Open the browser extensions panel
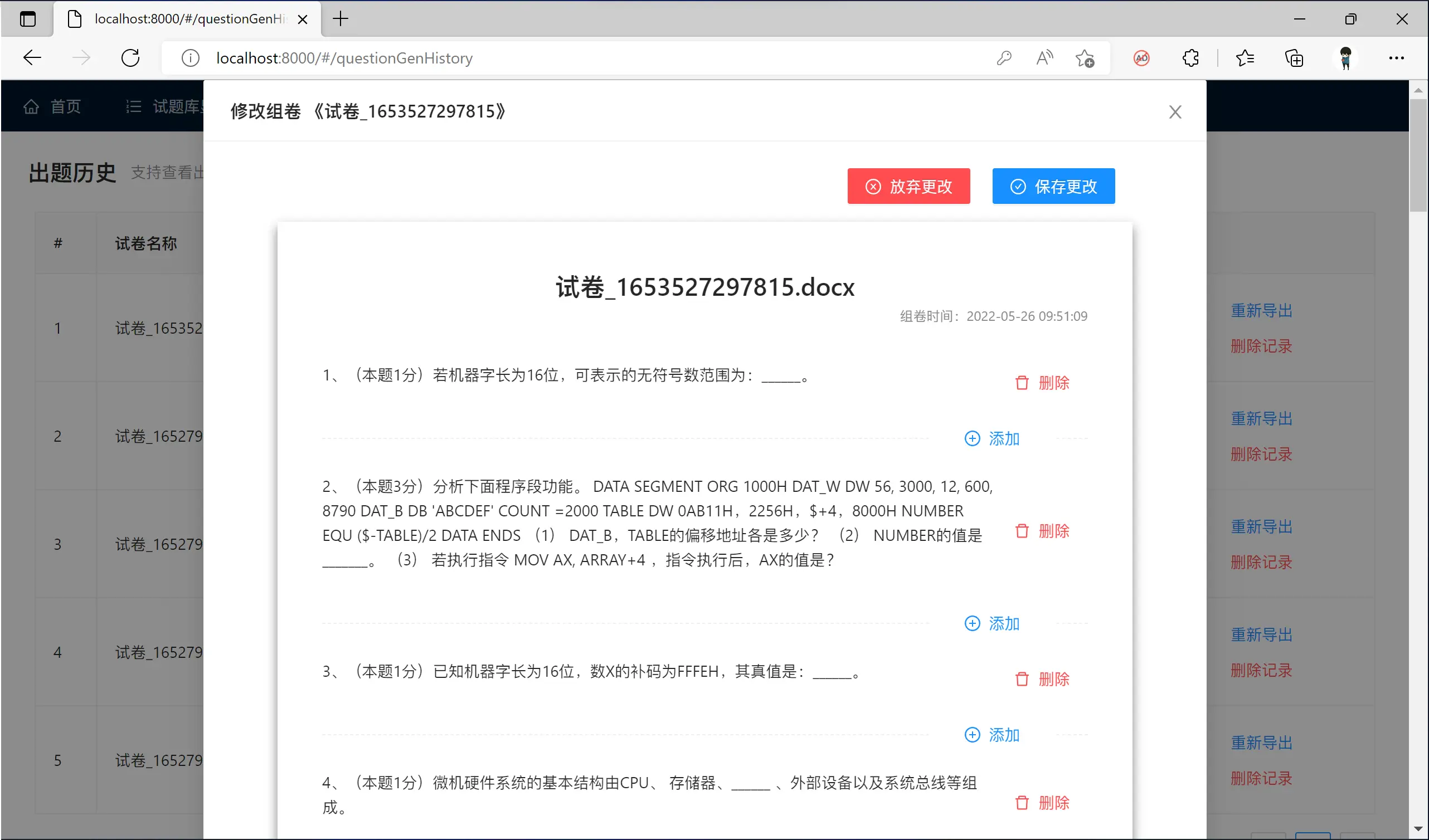Image resolution: width=1429 pixels, height=840 pixels. 1189,58
